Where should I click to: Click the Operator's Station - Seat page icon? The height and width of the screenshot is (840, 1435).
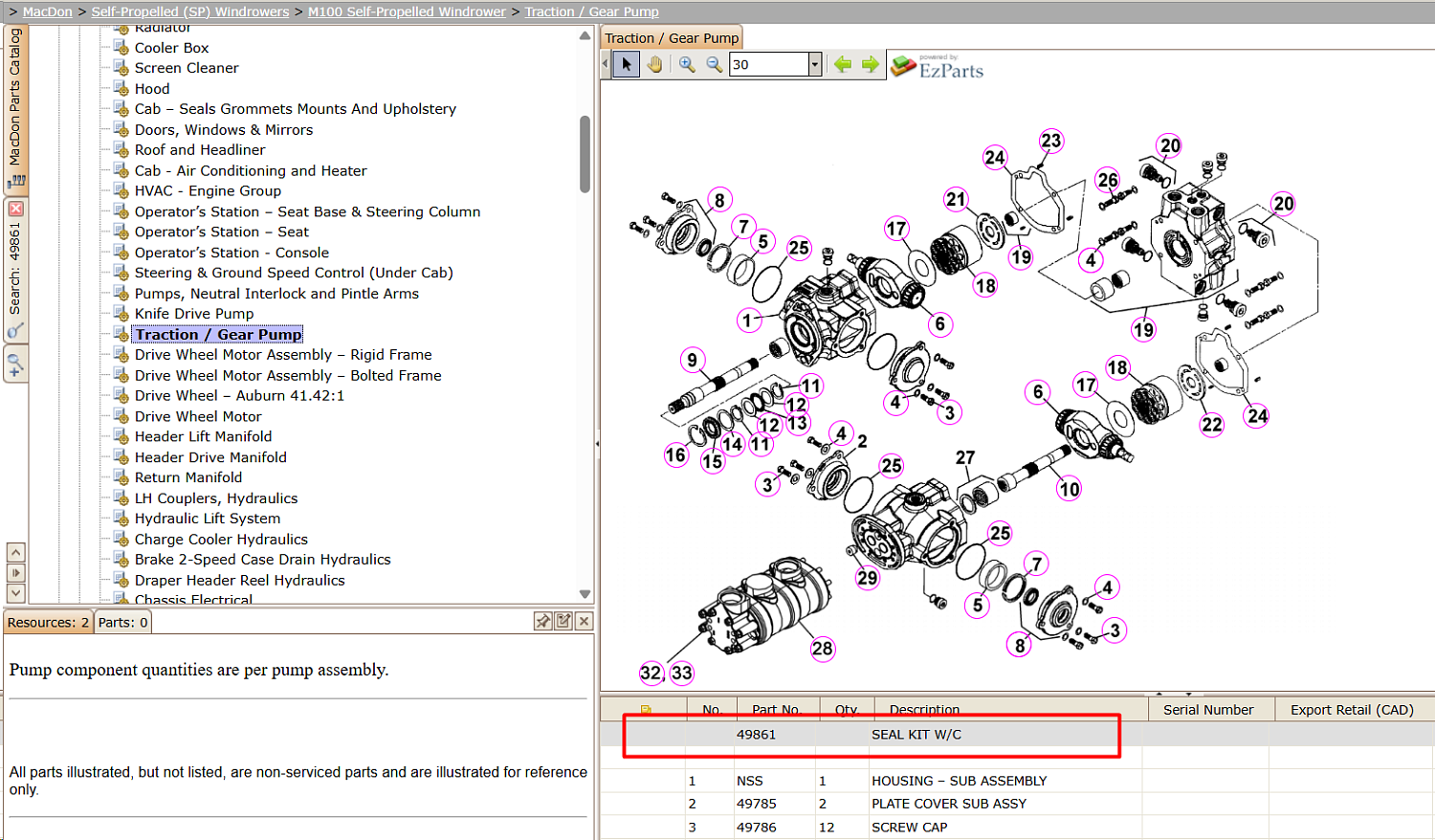pyautogui.click(x=121, y=232)
